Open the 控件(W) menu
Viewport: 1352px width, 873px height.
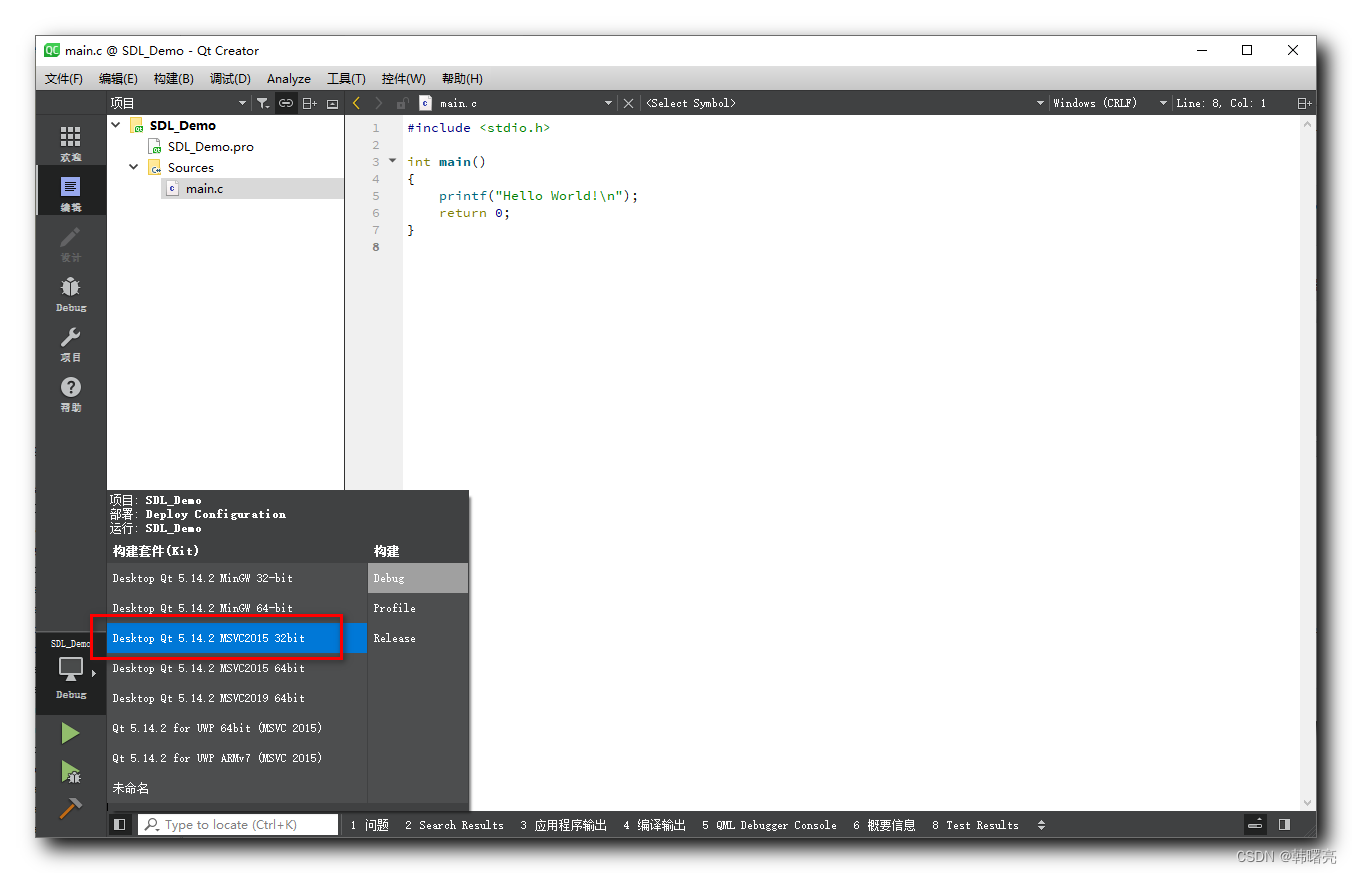pos(404,78)
